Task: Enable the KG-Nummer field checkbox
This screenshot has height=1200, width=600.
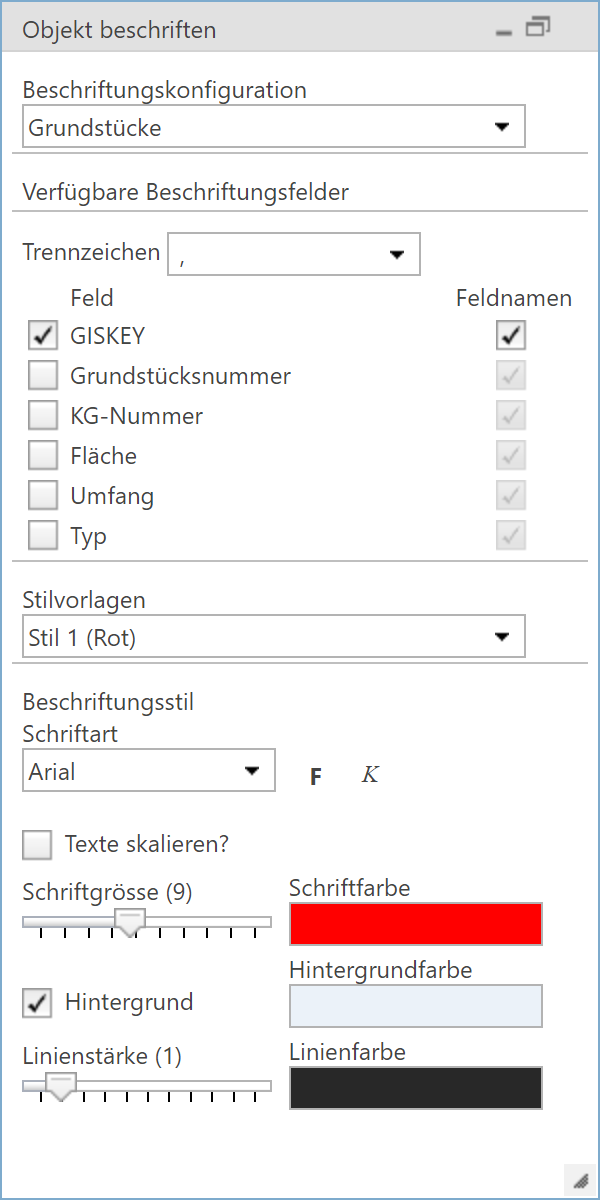Action: (x=42, y=415)
